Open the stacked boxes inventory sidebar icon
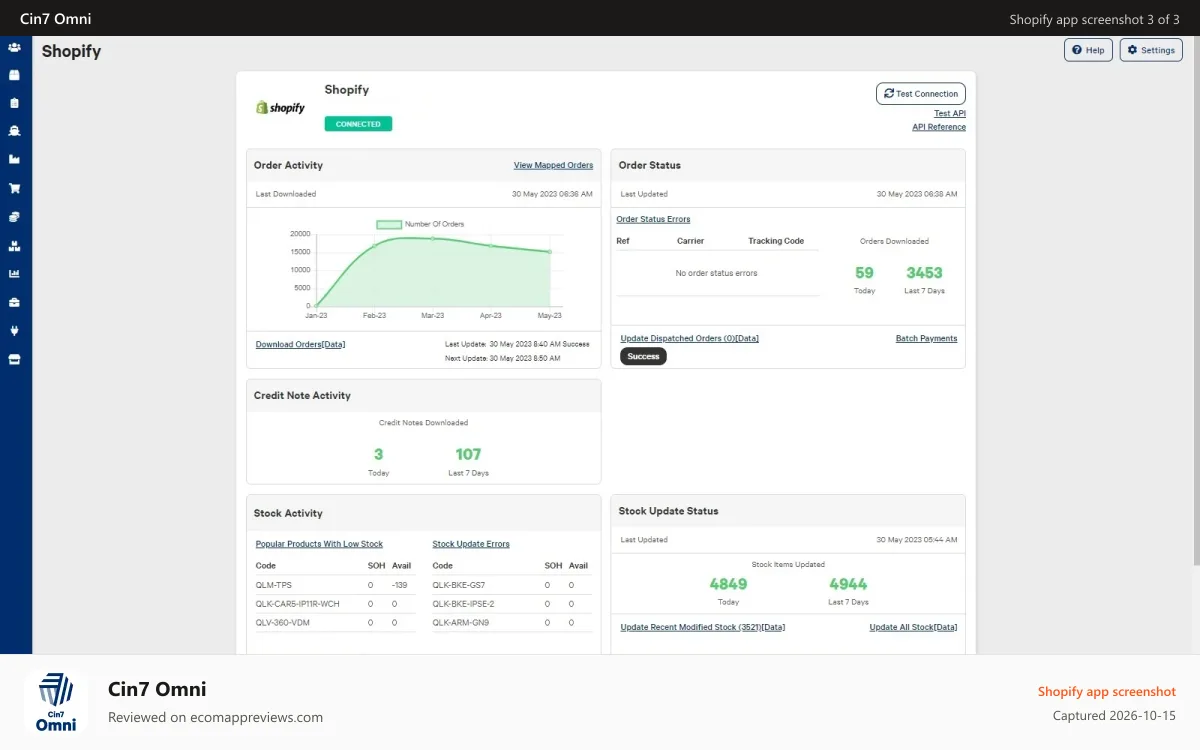The width and height of the screenshot is (1200, 750). click(14, 246)
